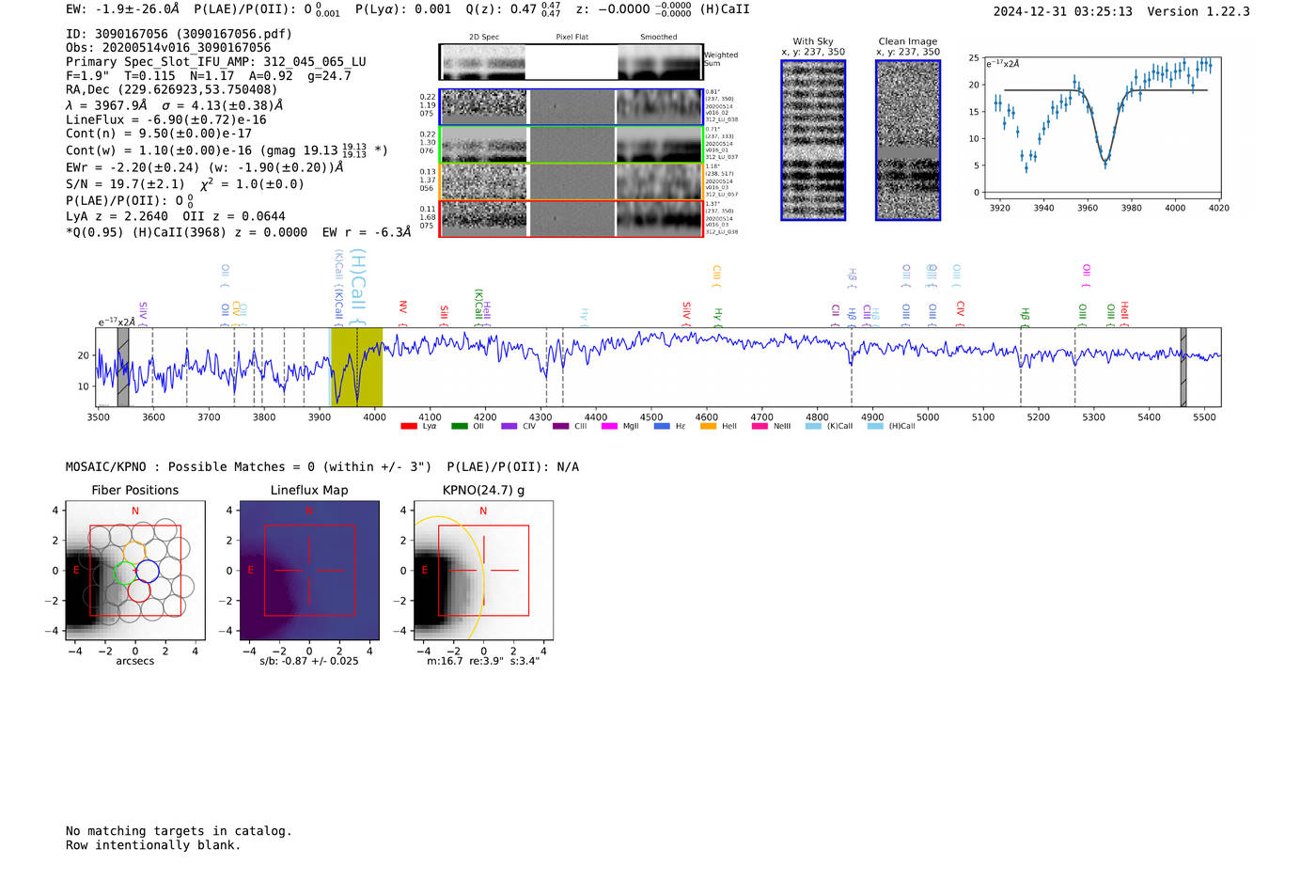Click the S/N = 19.7 line
1316x896 pixels.
185,184
